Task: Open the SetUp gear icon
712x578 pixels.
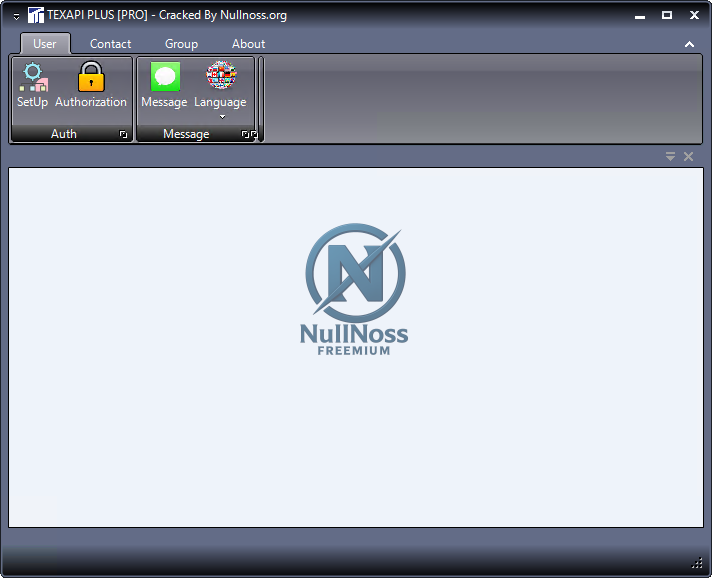Action: 32,77
